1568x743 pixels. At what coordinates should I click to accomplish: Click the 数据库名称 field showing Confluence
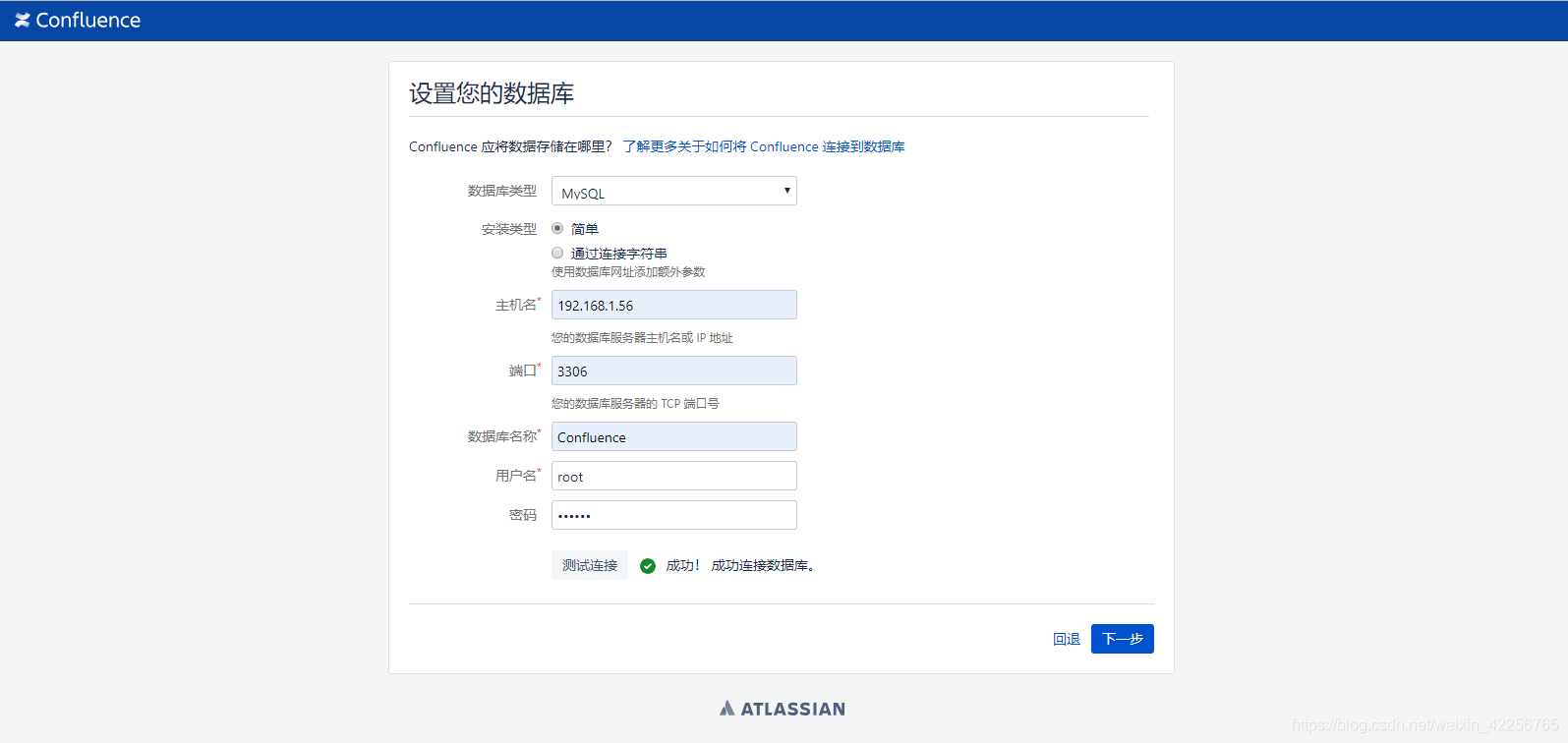[x=674, y=436]
